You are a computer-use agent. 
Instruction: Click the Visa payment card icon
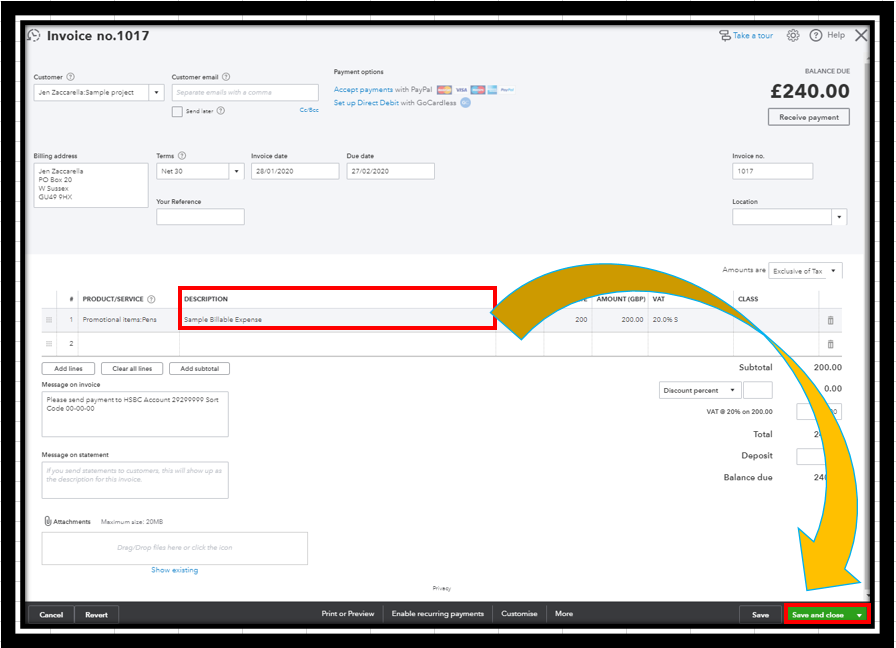(462, 90)
